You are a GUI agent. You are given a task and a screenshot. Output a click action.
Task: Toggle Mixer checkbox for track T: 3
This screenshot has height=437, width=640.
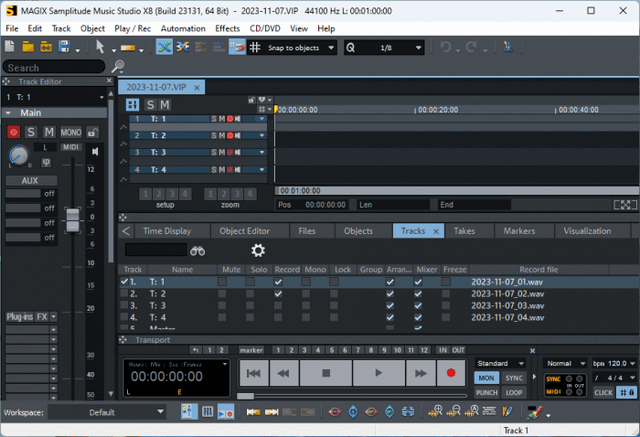tap(418, 306)
